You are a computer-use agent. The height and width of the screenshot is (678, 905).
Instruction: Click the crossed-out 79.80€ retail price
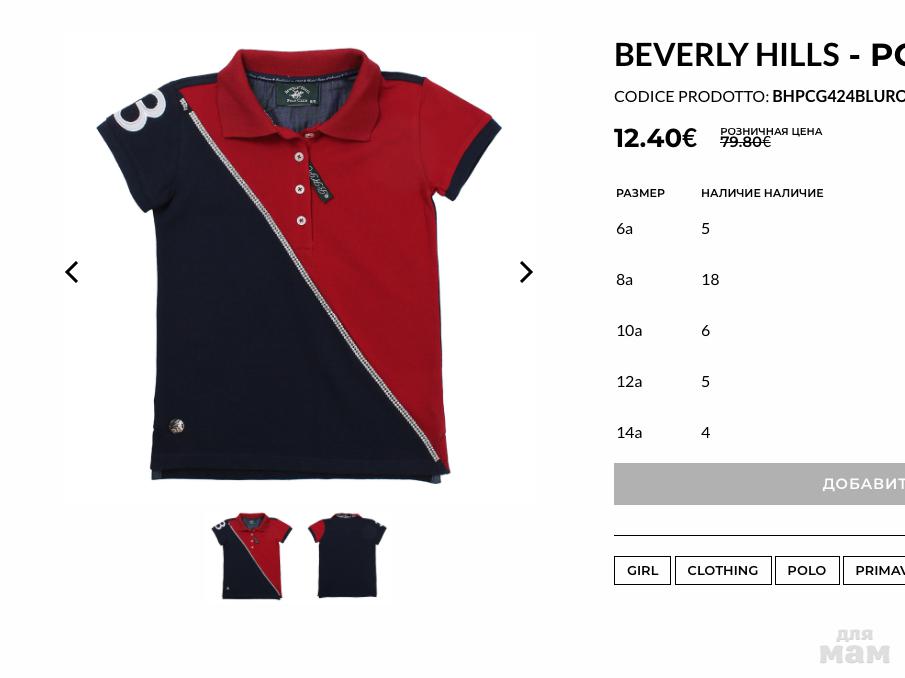click(745, 142)
